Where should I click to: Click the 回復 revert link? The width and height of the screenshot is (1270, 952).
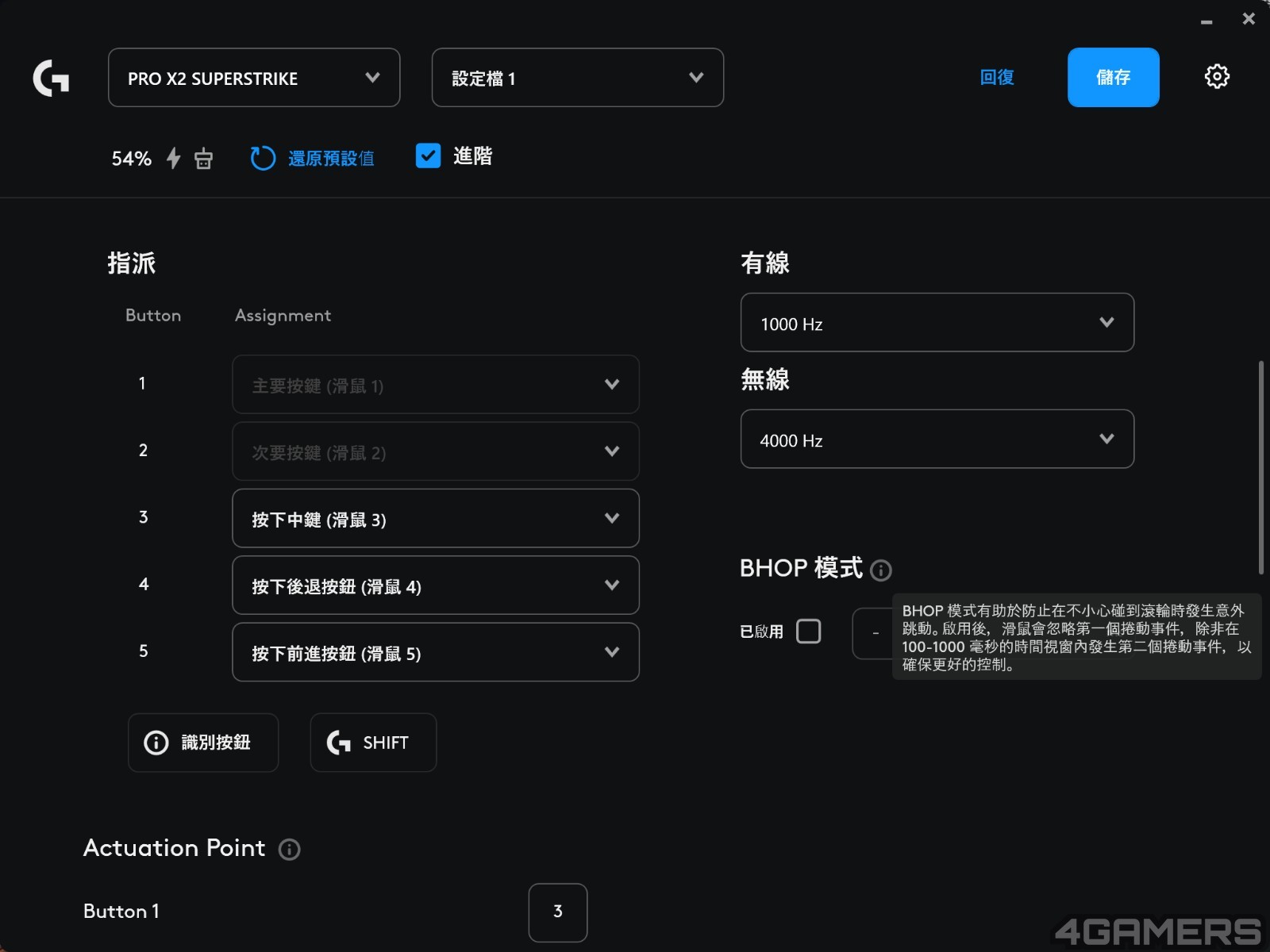997,78
